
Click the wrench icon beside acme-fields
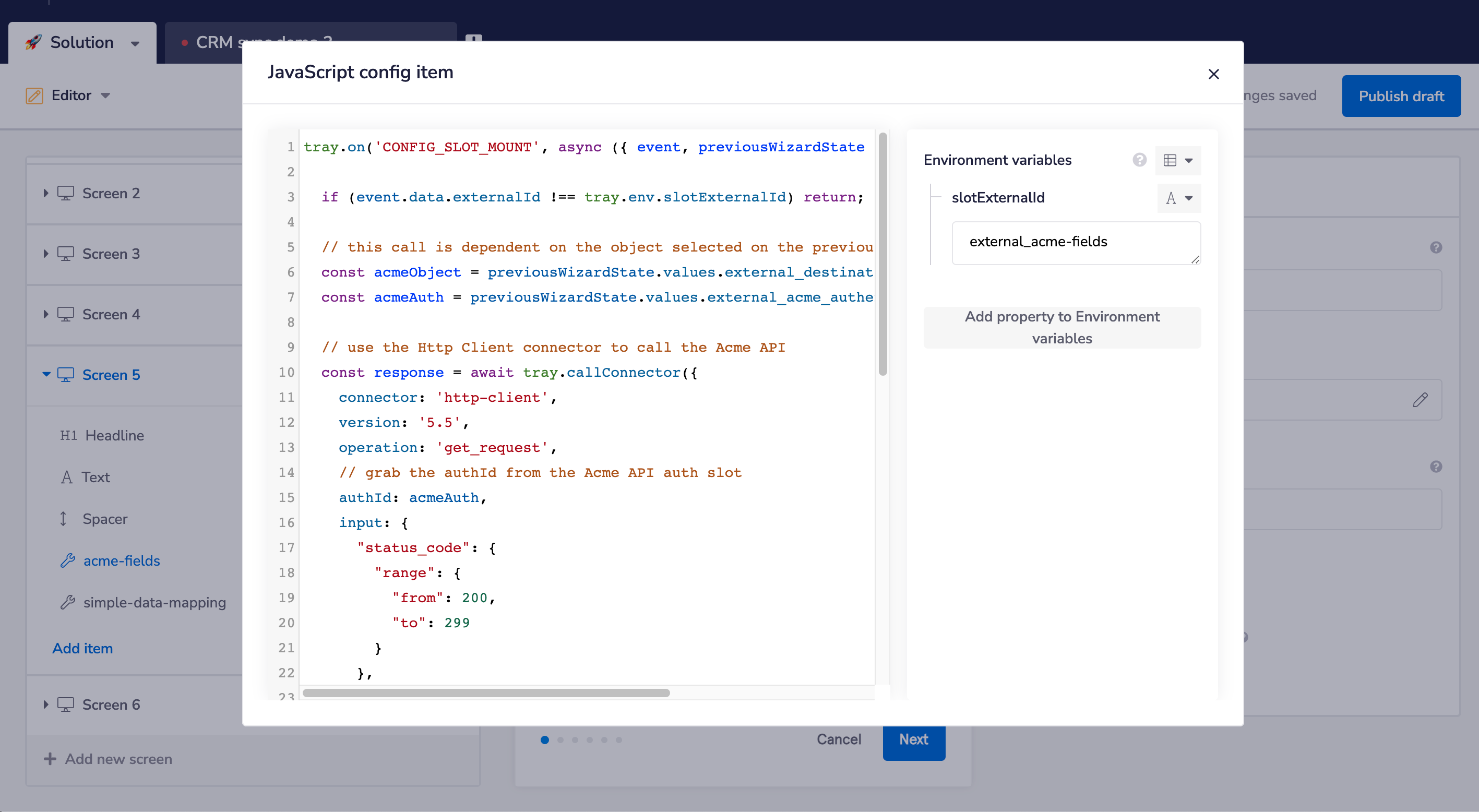tap(68, 560)
